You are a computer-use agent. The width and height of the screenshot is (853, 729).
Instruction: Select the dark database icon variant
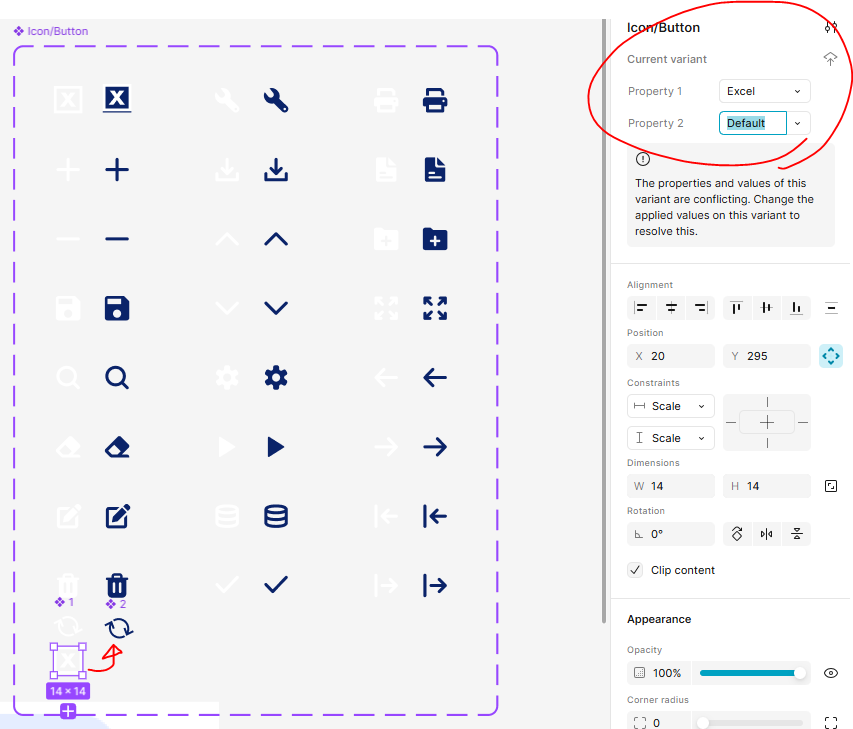(276, 516)
